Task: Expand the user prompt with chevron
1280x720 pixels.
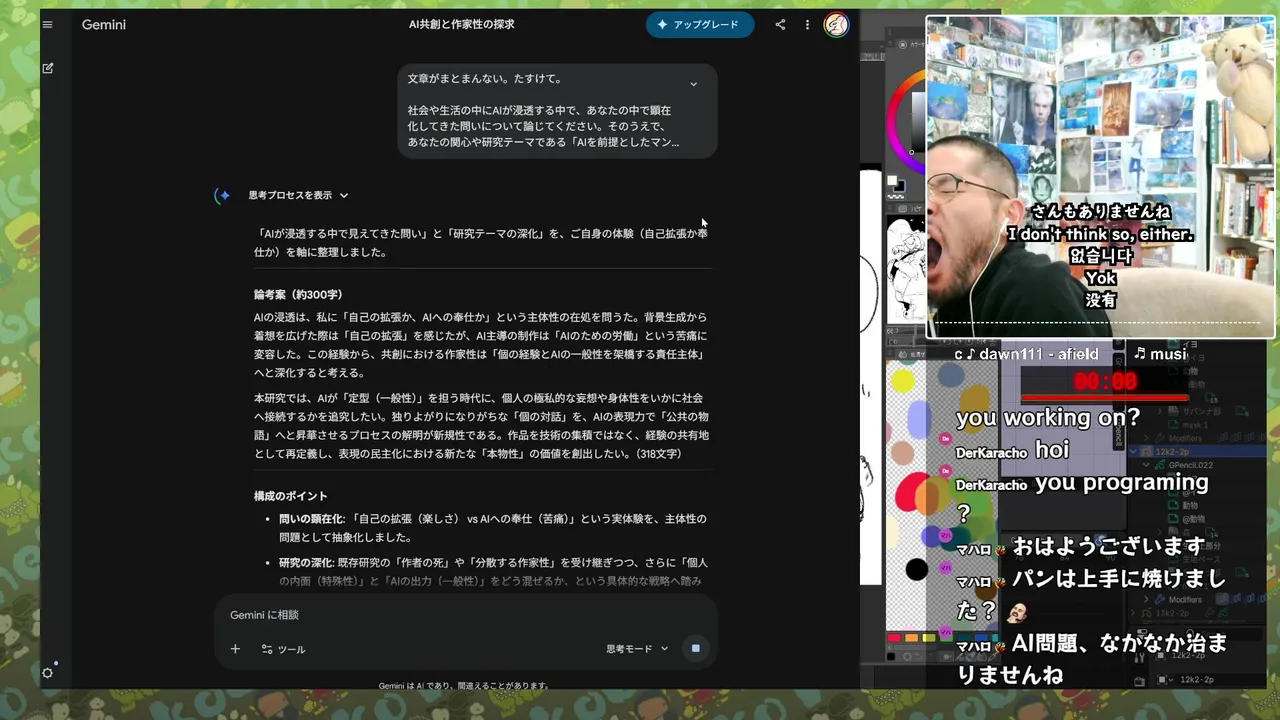Action: (x=694, y=84)
